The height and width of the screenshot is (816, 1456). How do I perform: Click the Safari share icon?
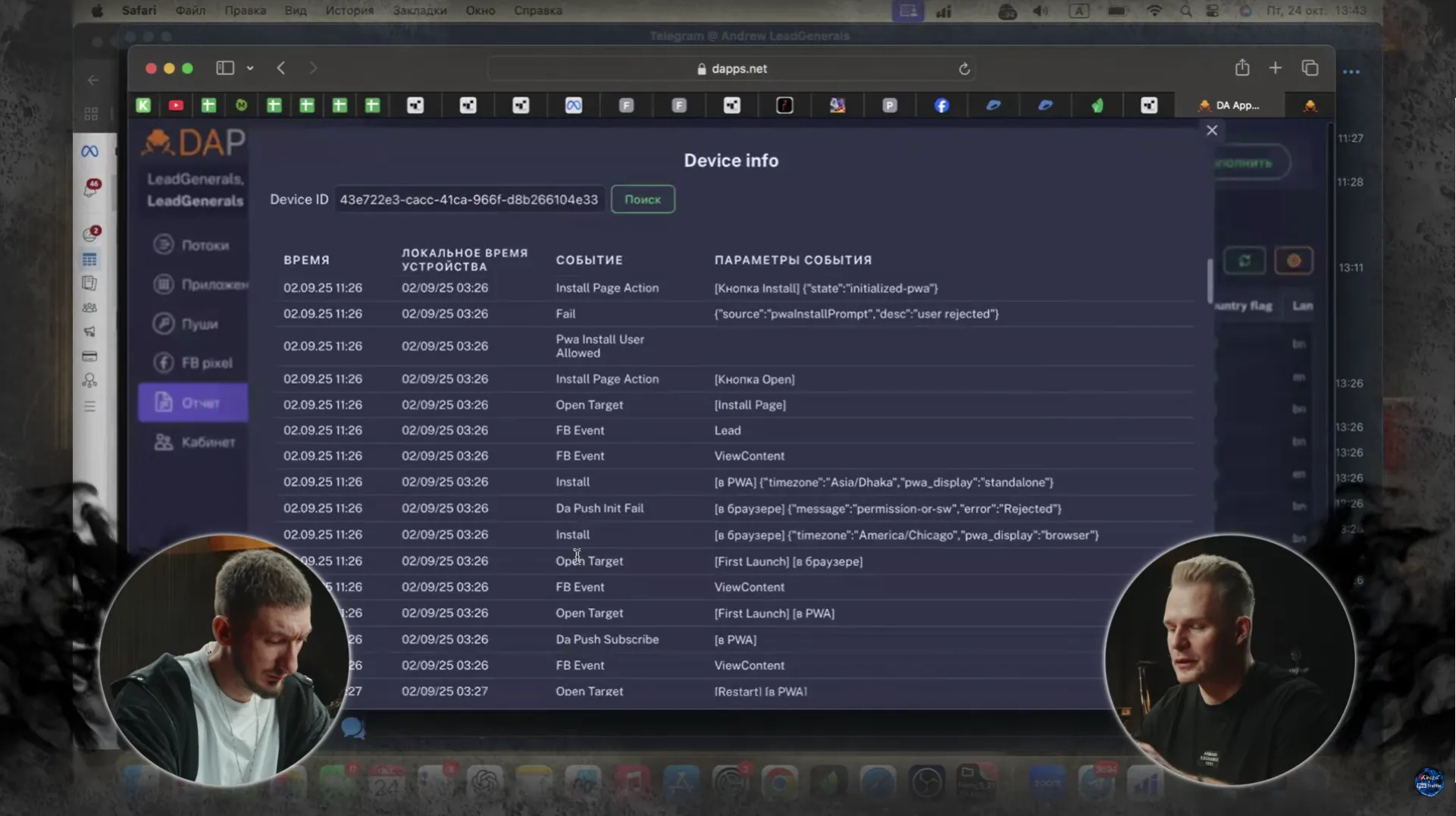(1242, 67)
